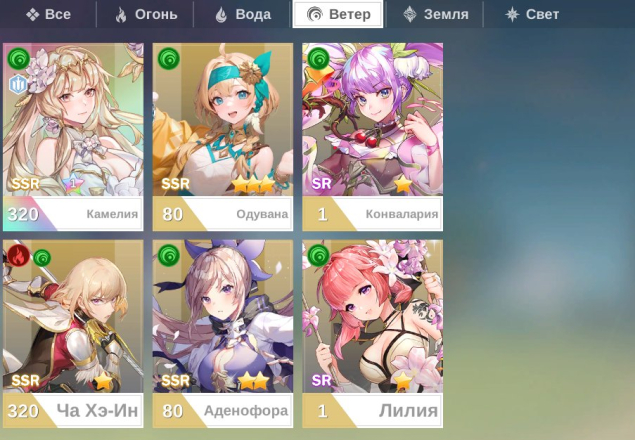635x440 pixels.
Task: Click wind element icon on Лилия card
Action: pos(318,256)
